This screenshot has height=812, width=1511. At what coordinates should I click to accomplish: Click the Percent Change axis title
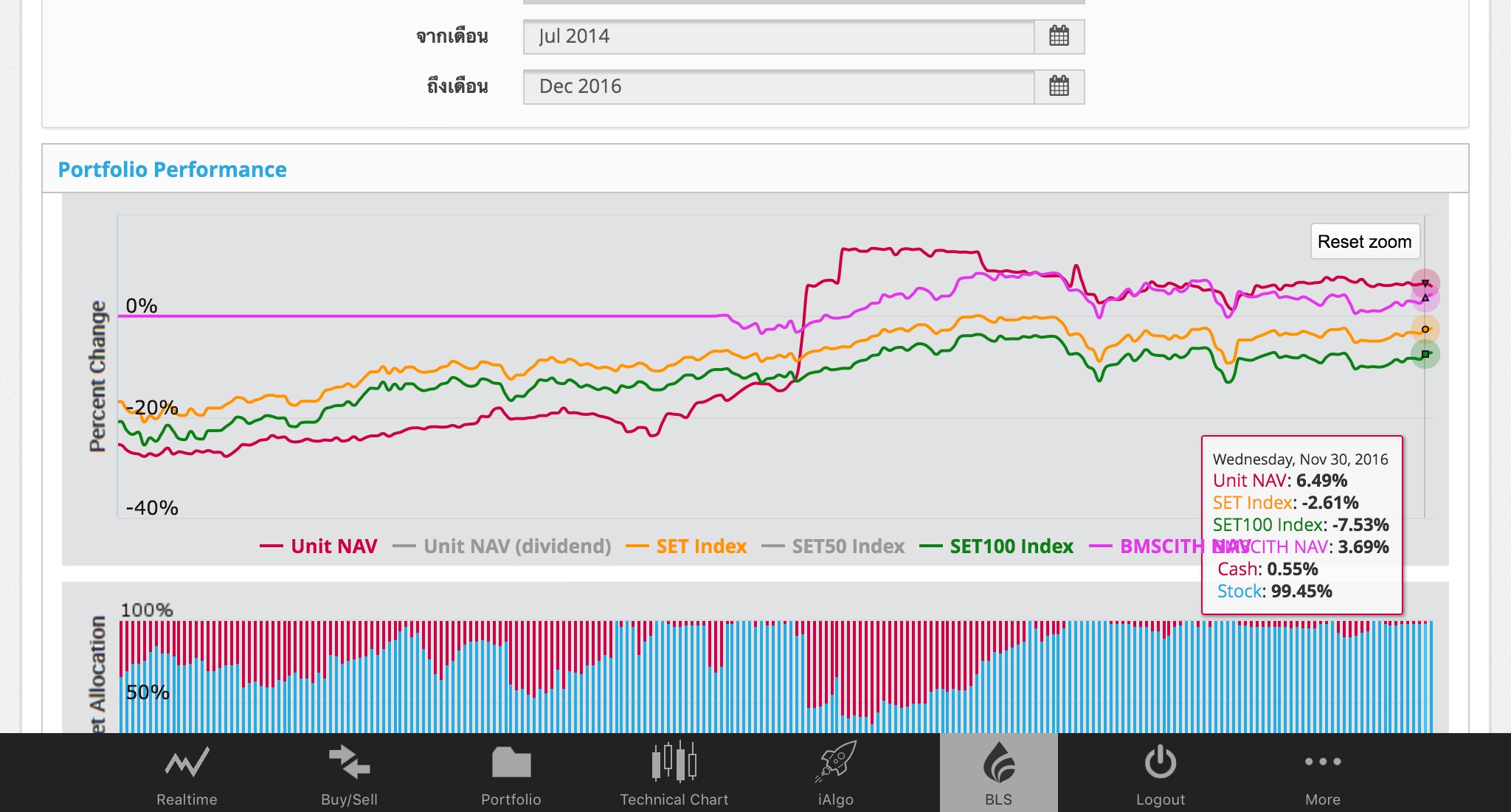(x=97, y=376)
